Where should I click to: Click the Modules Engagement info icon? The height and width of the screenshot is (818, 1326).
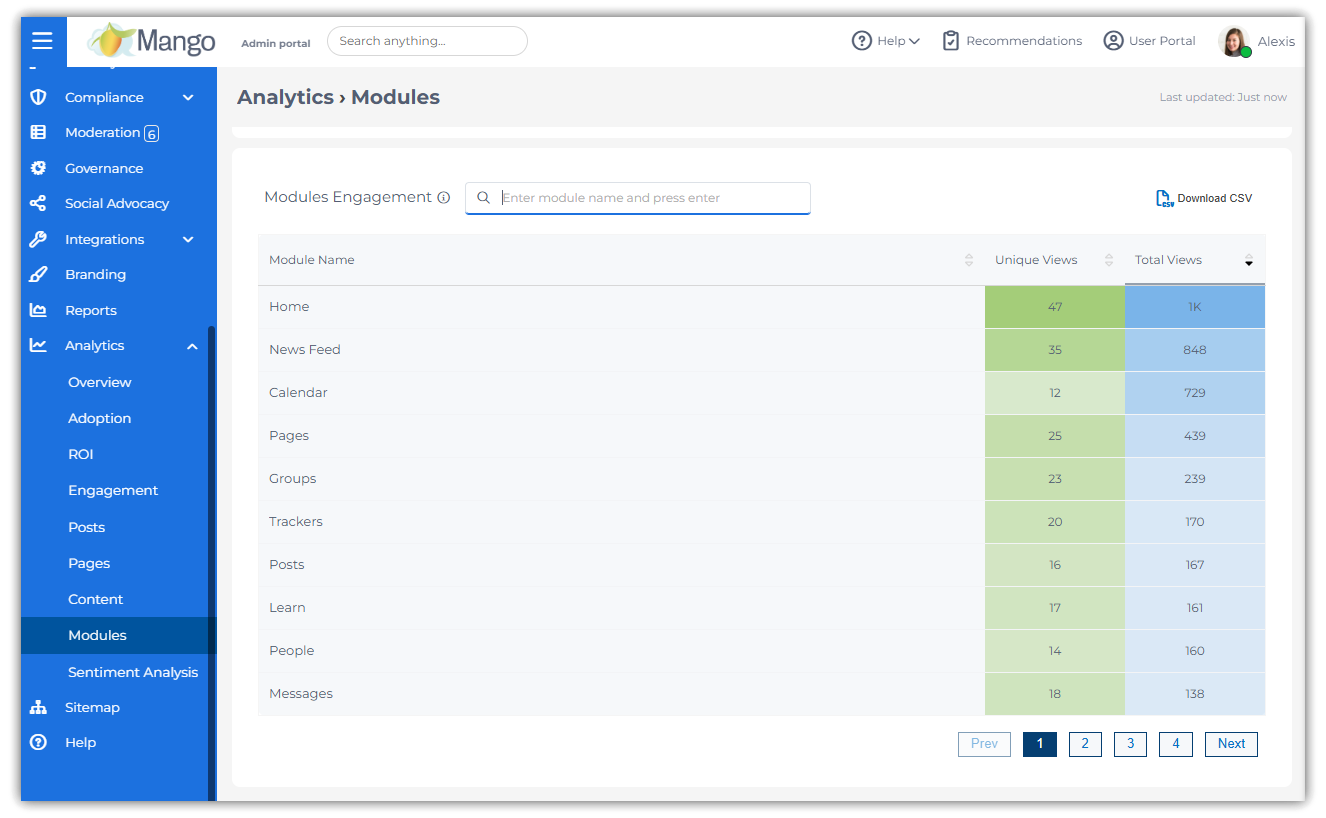click(444, 198)
